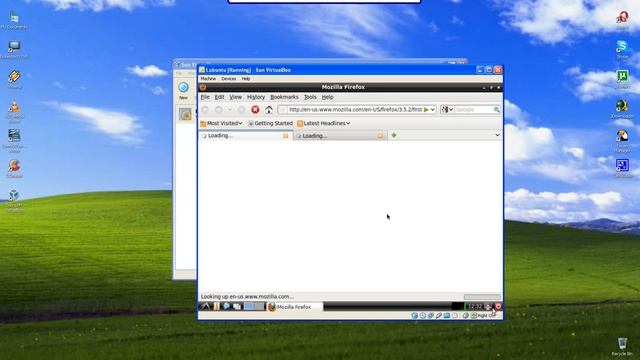640x360 pixels.
Task: Open the address bar URL history dropdown
Action: click(x=433, y=109)
